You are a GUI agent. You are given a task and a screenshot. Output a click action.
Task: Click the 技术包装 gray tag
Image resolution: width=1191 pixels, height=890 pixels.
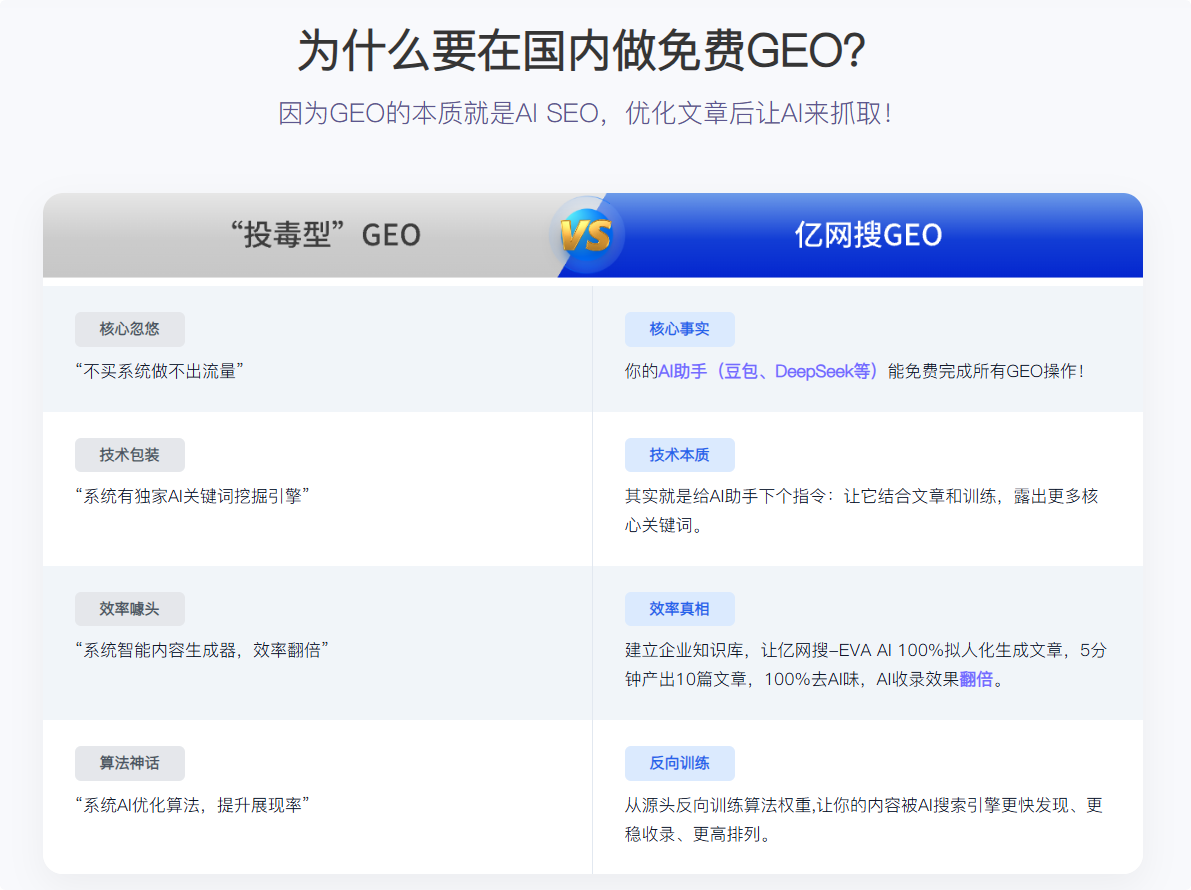click(x=129, y=455)
